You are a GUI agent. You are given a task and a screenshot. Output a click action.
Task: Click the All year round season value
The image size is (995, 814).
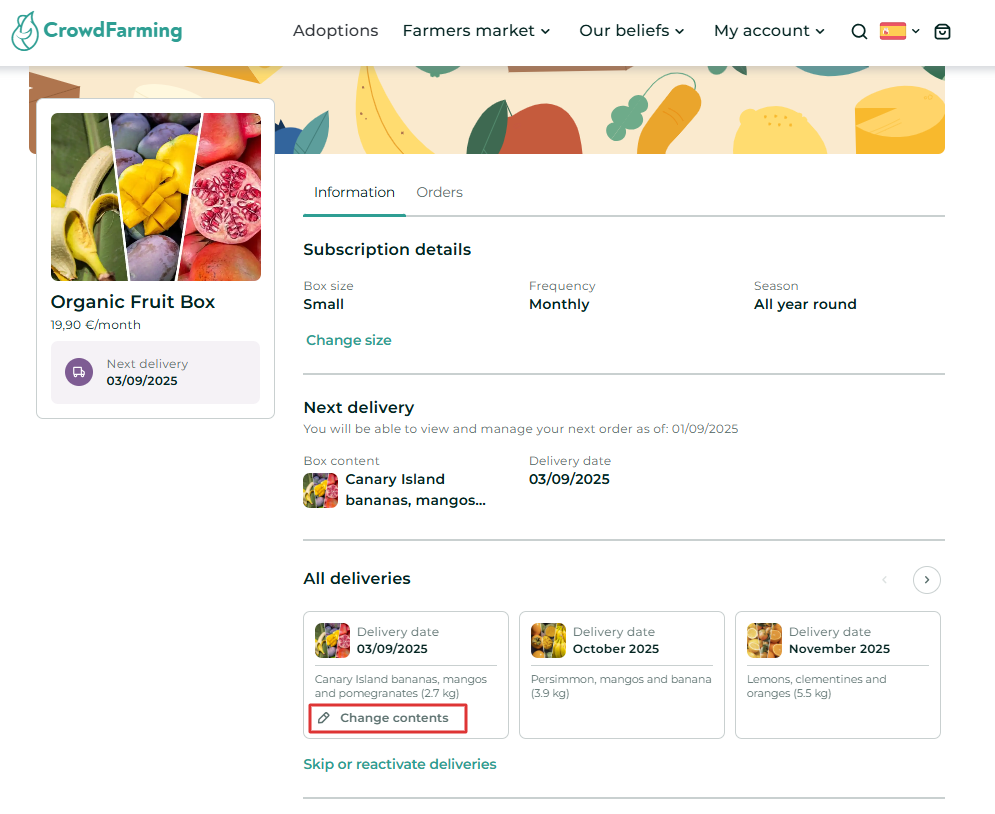805,305
